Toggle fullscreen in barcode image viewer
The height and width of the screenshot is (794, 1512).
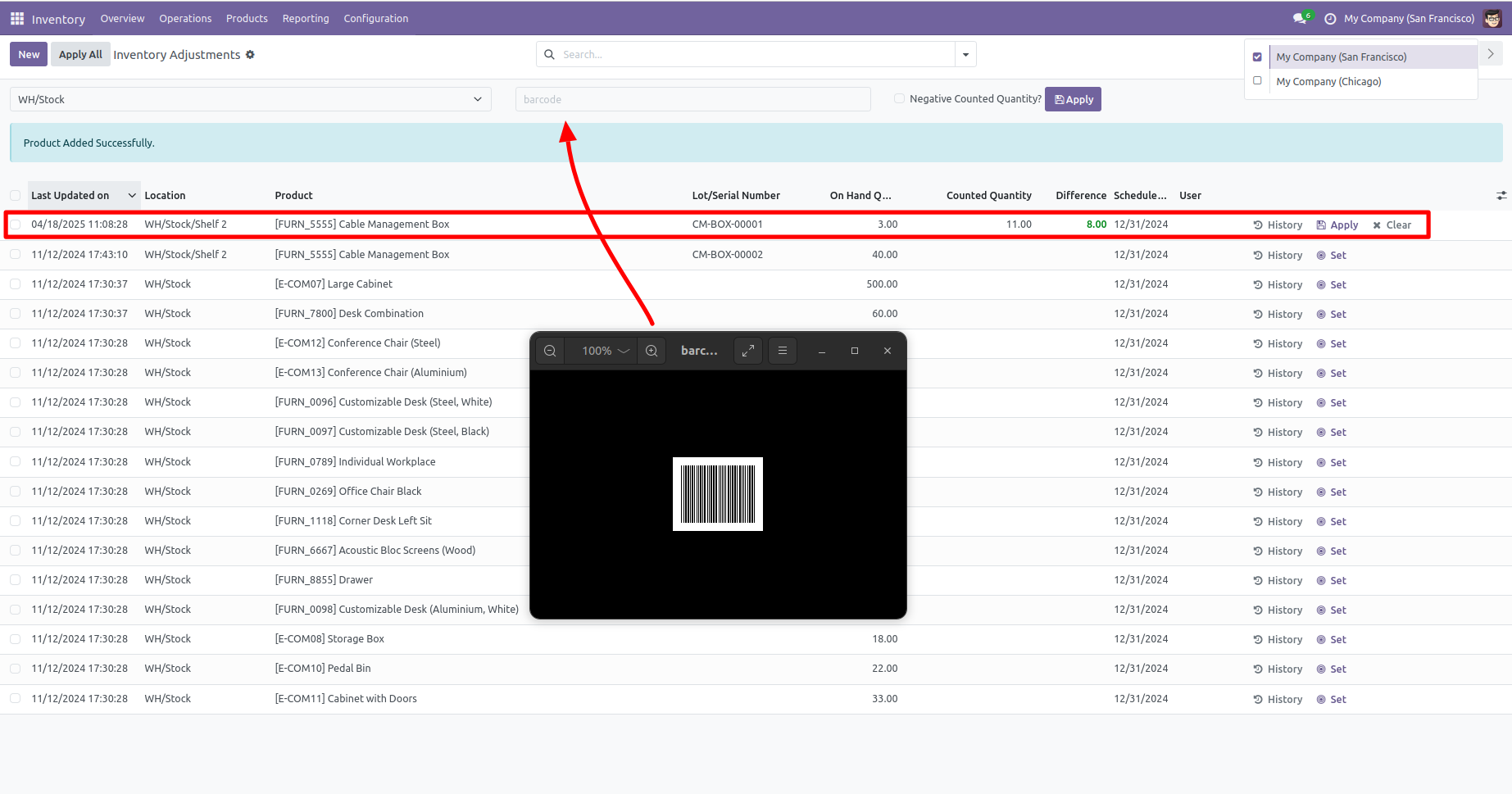click(748, 351)
